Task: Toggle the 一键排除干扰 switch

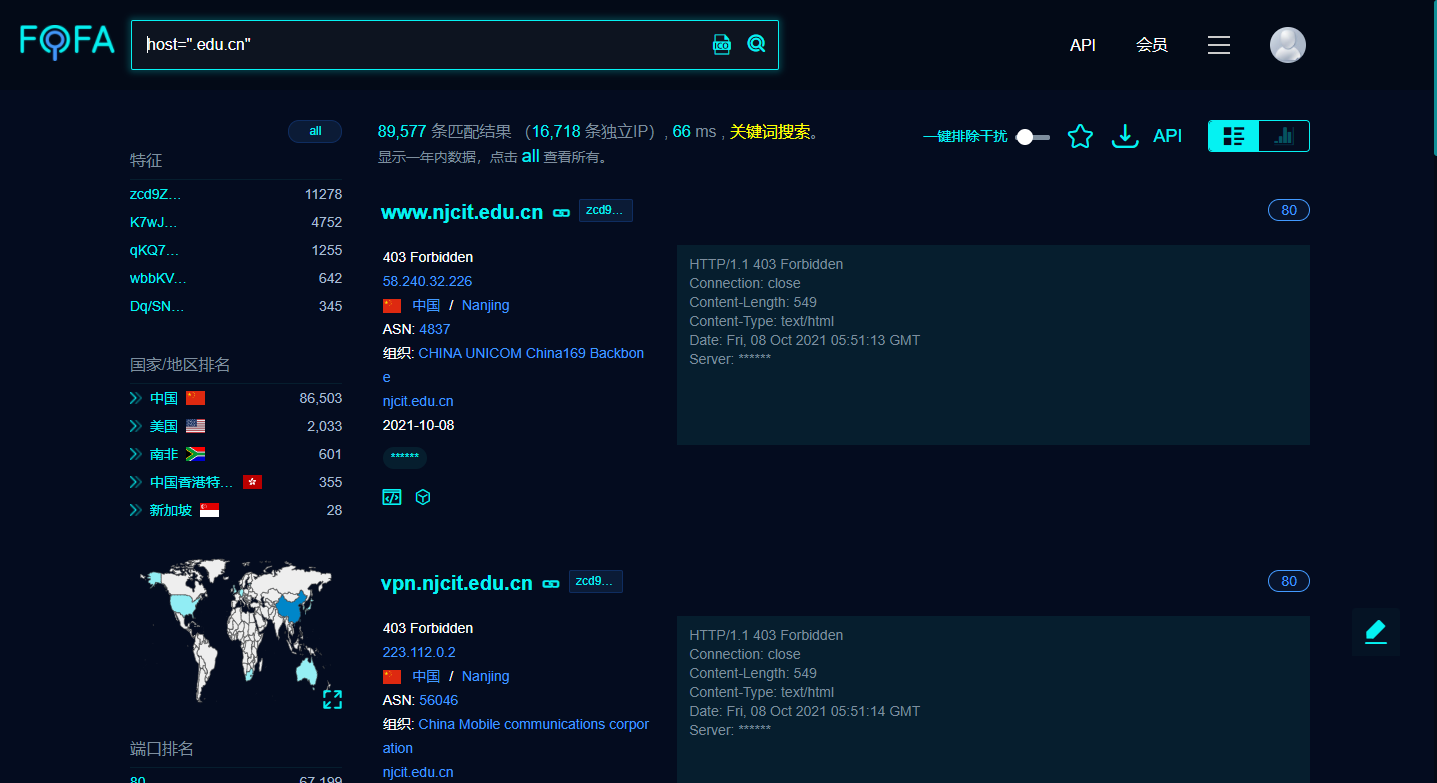Action: (x=1033, y=137)
